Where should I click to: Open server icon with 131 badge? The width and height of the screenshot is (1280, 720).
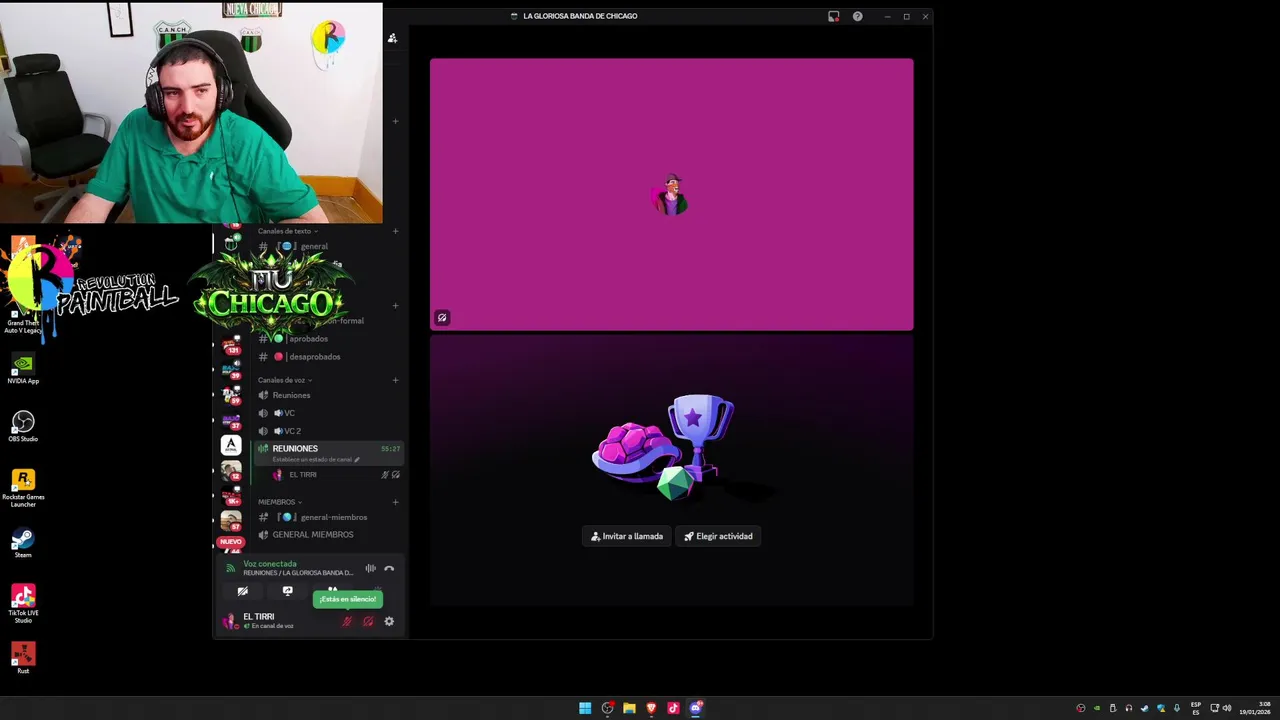231,345
